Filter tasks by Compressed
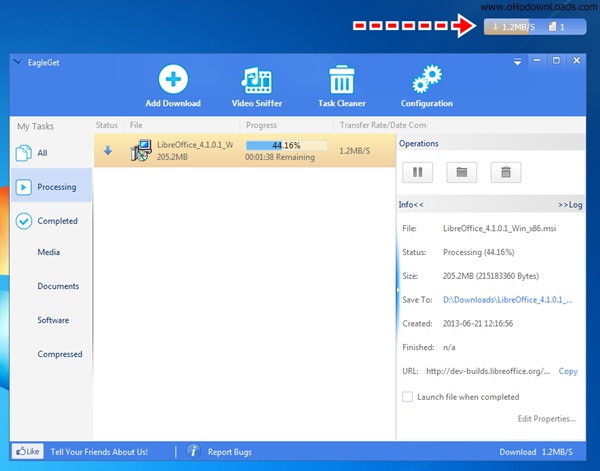600x471 pixels. pyautogui.click(x=60, y=354)
